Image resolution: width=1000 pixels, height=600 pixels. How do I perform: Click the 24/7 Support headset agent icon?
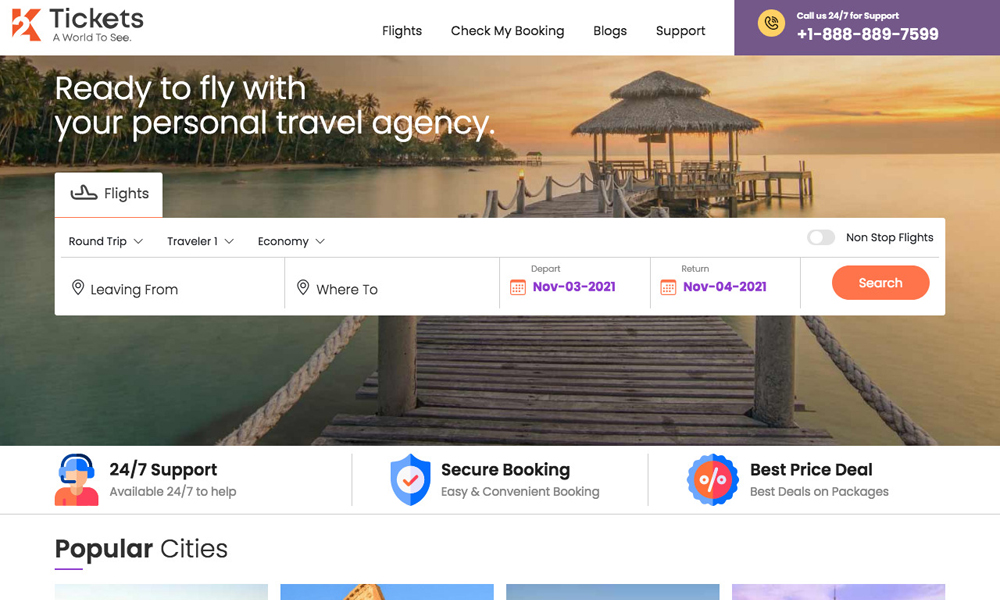pos(77,479)
